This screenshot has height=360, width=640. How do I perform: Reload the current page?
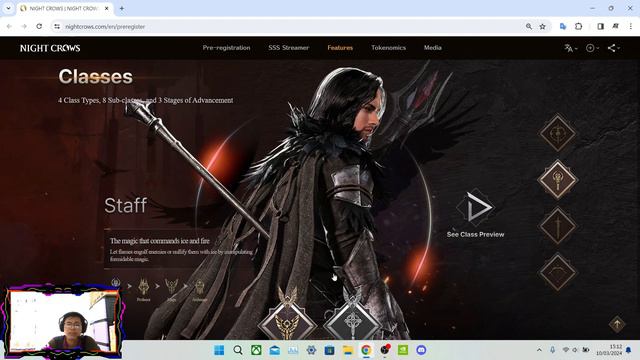pyautogui.click(x=39, y=27)
